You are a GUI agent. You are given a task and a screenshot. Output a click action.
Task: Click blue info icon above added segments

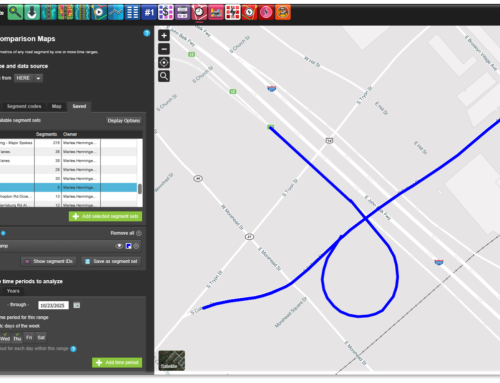click(3, 233)
